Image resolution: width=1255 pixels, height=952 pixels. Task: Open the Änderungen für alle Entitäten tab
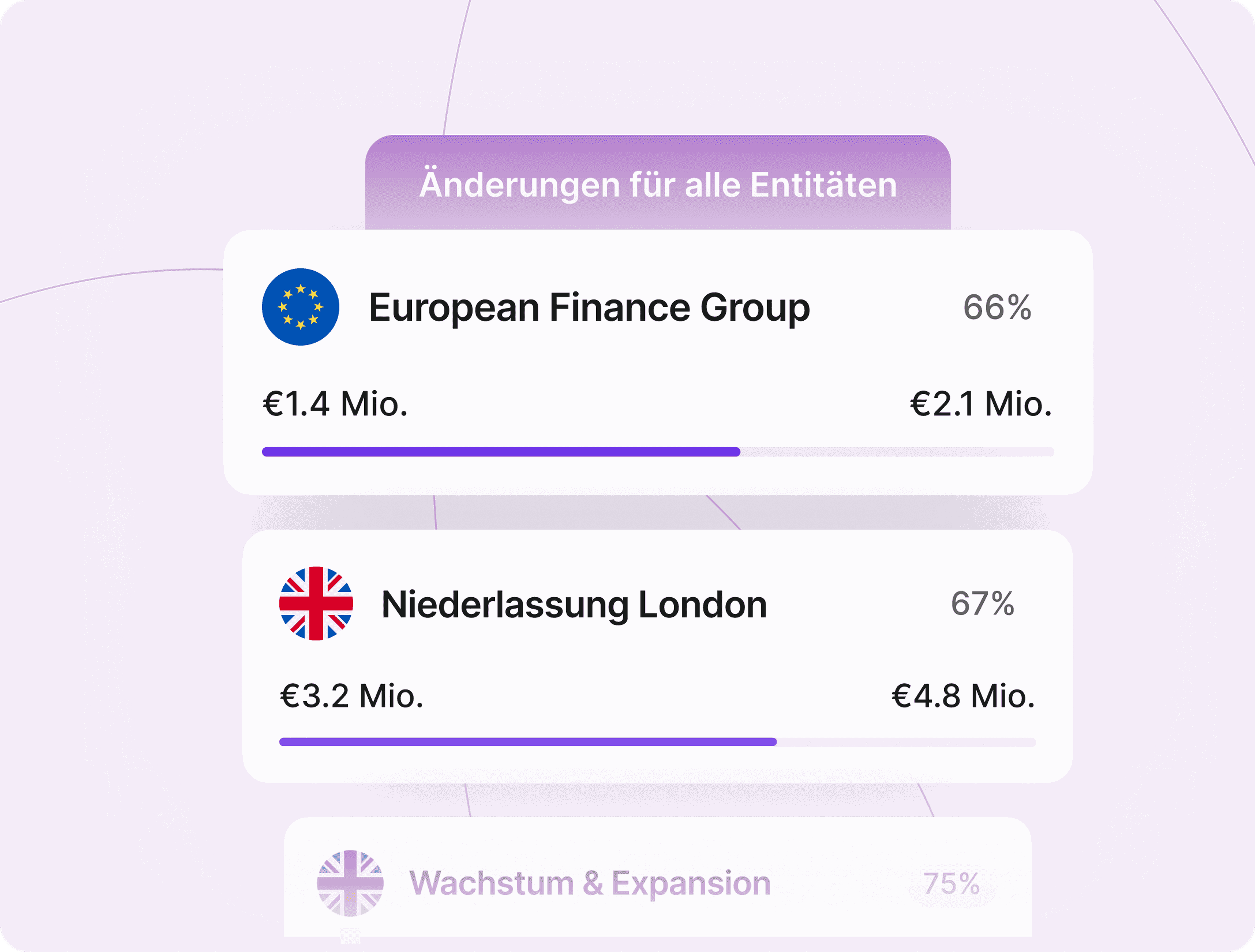658,183
